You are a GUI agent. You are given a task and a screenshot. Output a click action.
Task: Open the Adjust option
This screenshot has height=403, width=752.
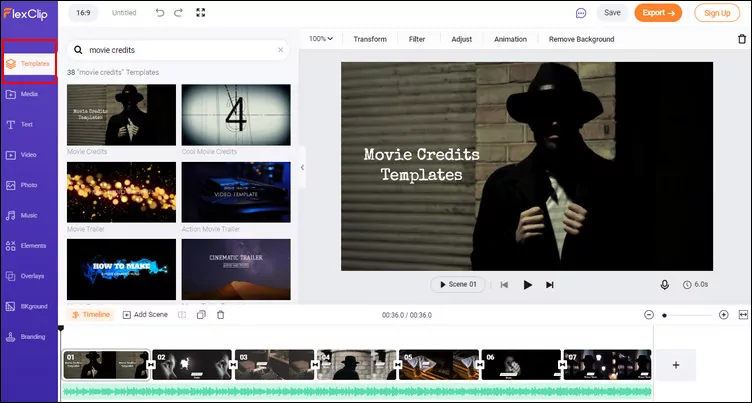[x=461, y=39]
